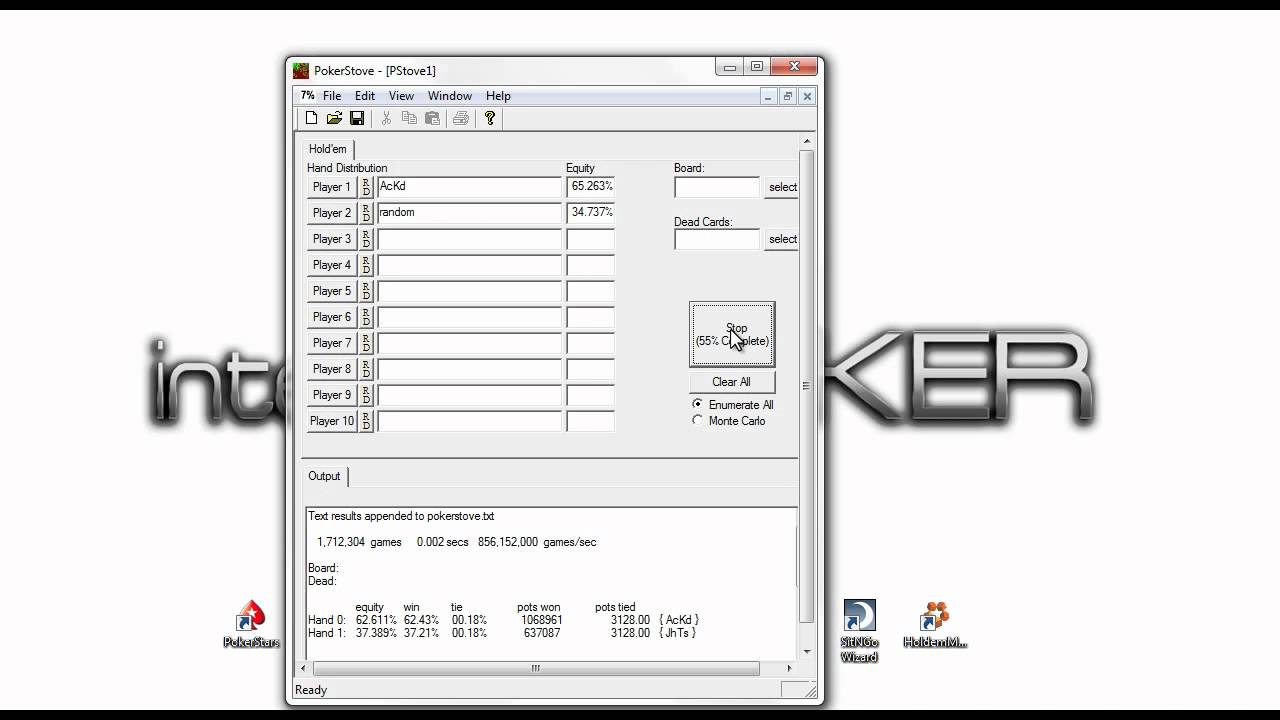1280x720 pixels.
Task: Click the empty Player 3 hand distribution field
Action: click(x=469, y=239)
